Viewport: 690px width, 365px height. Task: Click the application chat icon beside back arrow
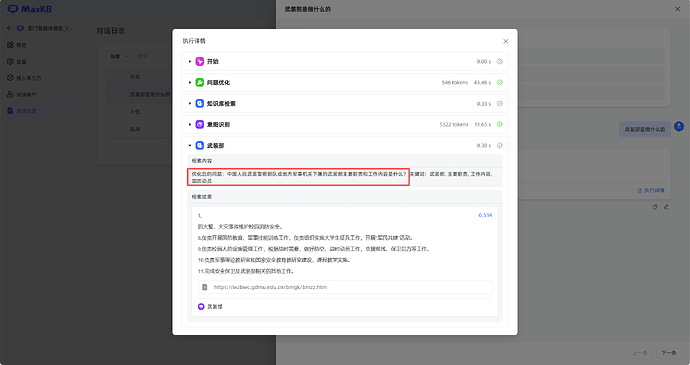[20, 28]
